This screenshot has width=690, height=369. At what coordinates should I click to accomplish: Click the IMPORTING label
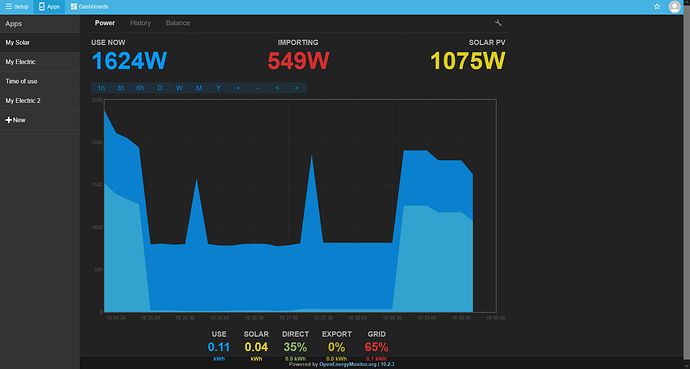[x=298, y=43]
